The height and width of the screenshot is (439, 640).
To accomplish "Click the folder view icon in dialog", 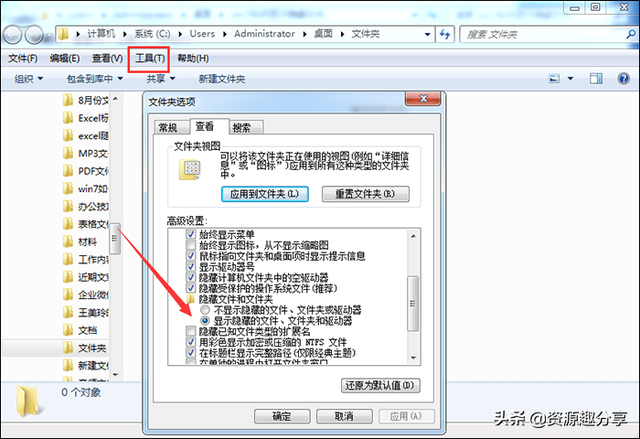I will (x=190, y=170).
